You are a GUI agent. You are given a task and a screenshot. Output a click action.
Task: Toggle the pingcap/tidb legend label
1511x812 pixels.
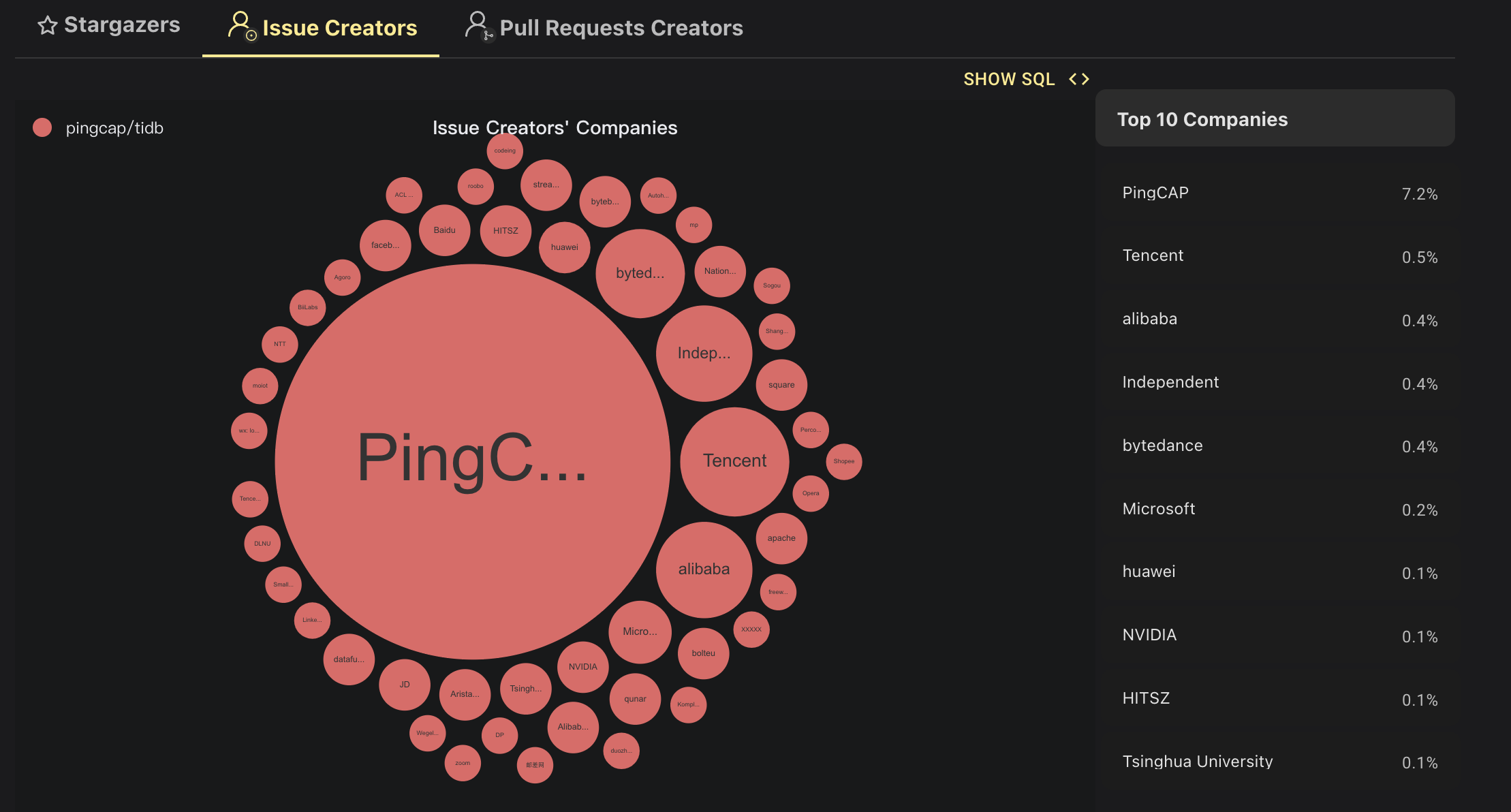(114, 128)
